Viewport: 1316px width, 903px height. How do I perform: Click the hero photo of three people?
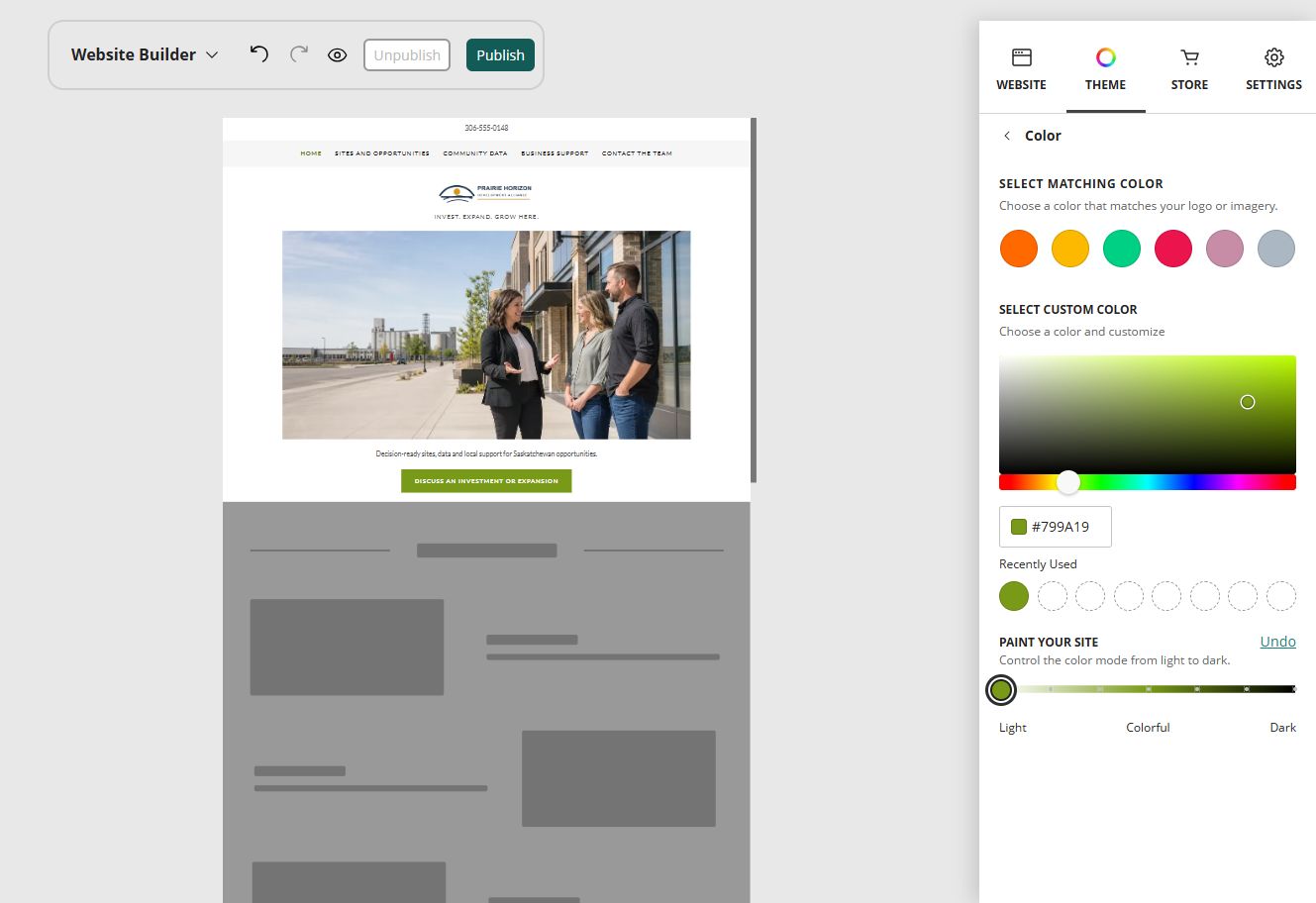tap(486, 335)
